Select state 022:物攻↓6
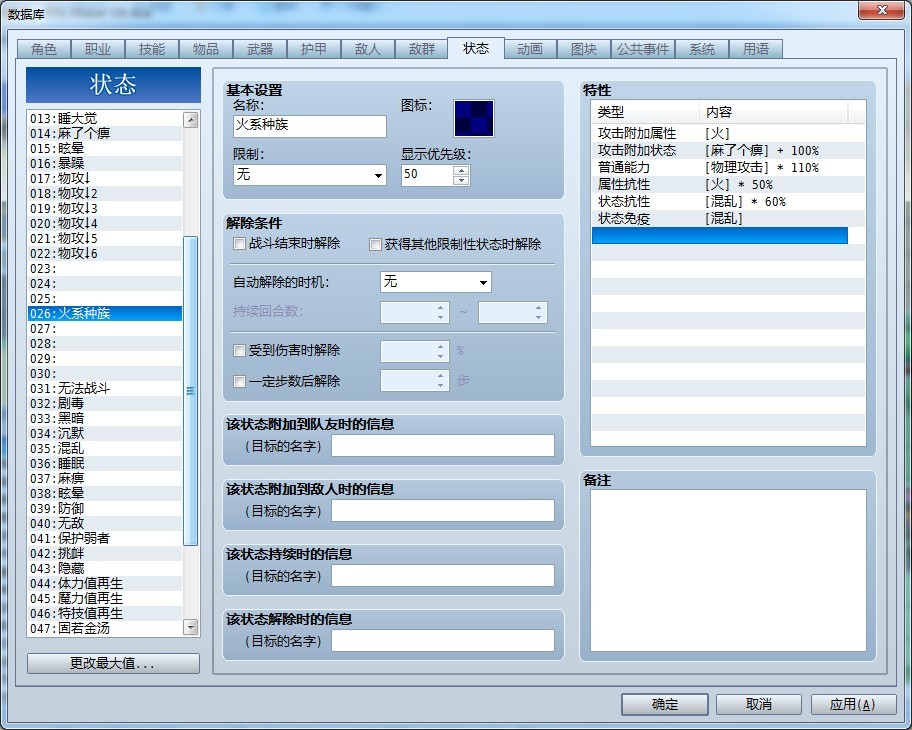The width and height of the screenshot is (912, 730). (105, 254)
